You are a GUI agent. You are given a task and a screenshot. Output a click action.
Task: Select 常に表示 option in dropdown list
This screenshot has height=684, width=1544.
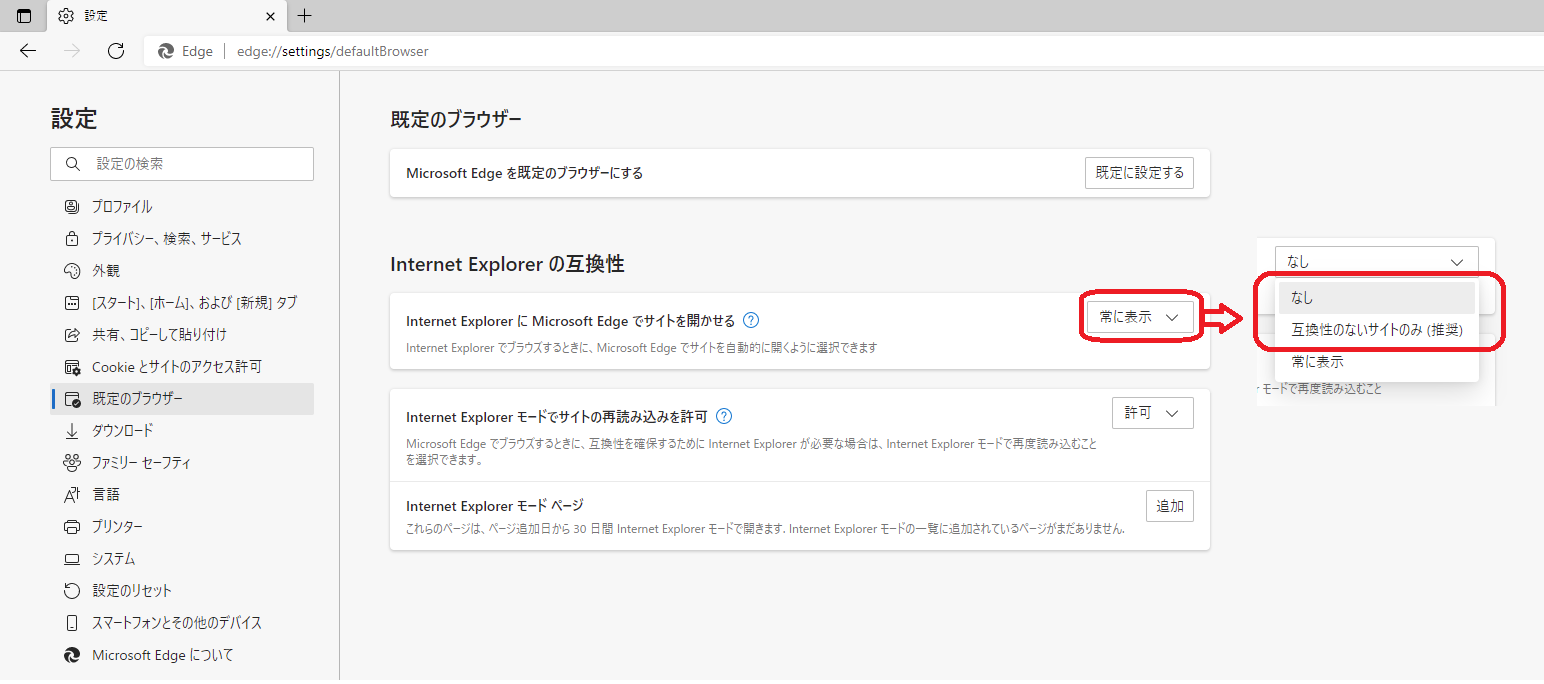1377,362
